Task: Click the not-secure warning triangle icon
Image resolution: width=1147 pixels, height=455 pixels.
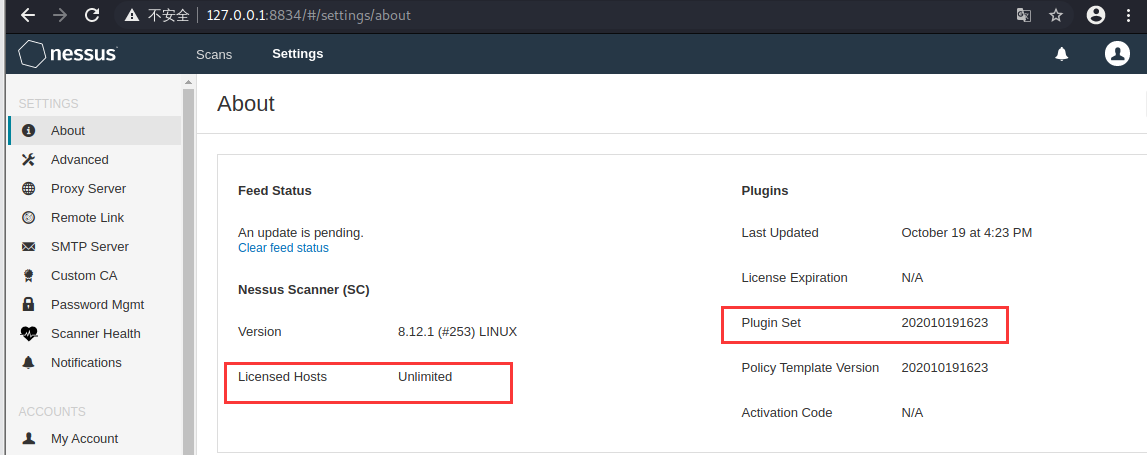Action: pyautogui.click(x=132, y=15)
